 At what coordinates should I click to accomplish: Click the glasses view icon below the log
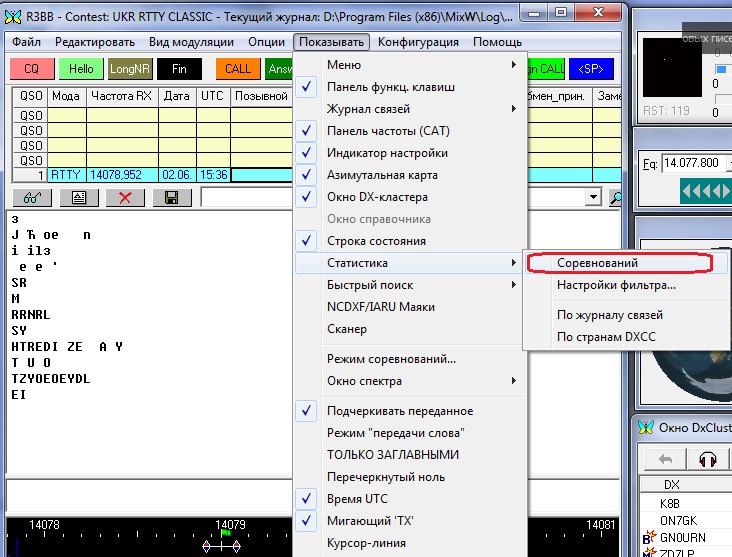pos(31,198)
